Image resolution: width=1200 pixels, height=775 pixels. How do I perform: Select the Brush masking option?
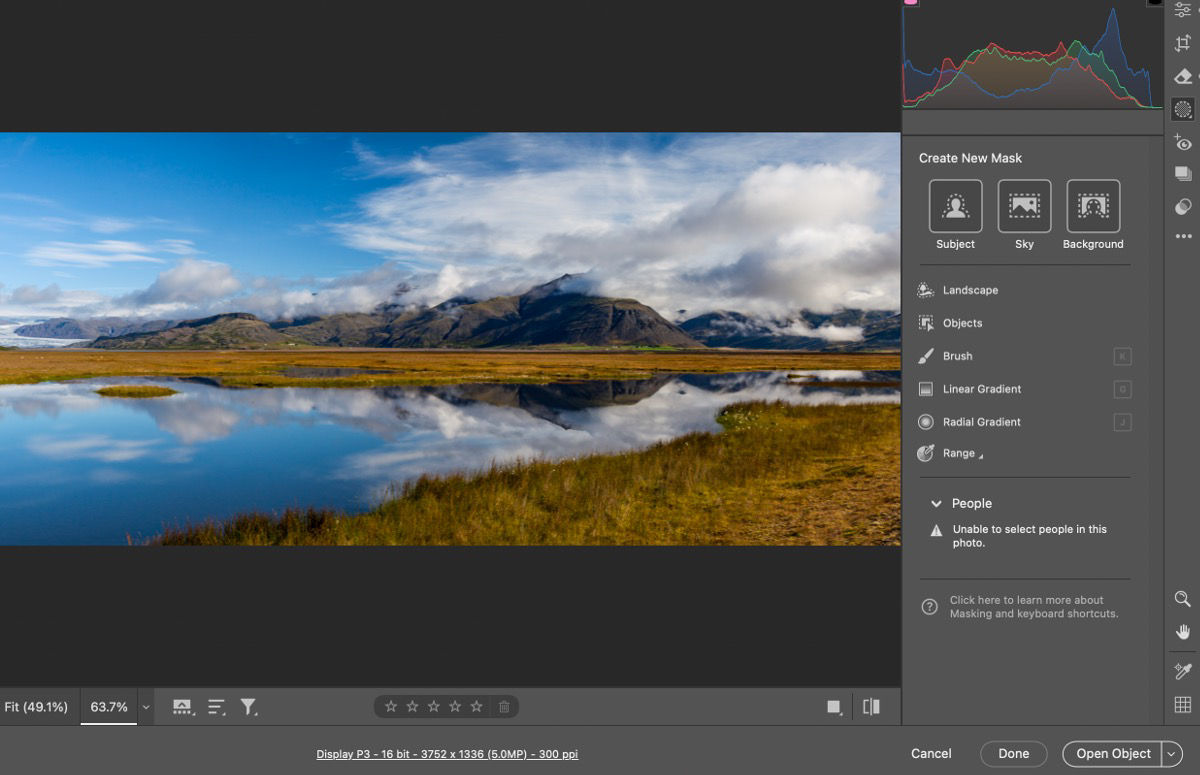957,356
